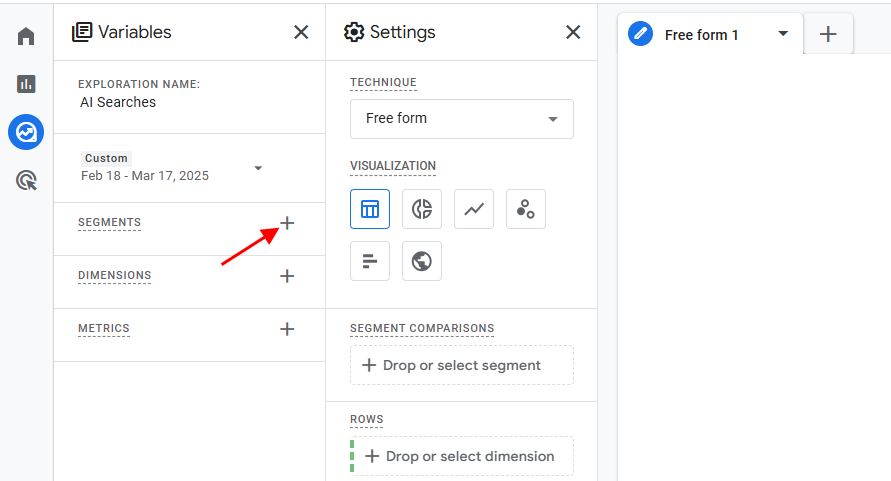Edit exploration name AI Searches
Viewport: 891px width, 481px height.
point(118,102)
